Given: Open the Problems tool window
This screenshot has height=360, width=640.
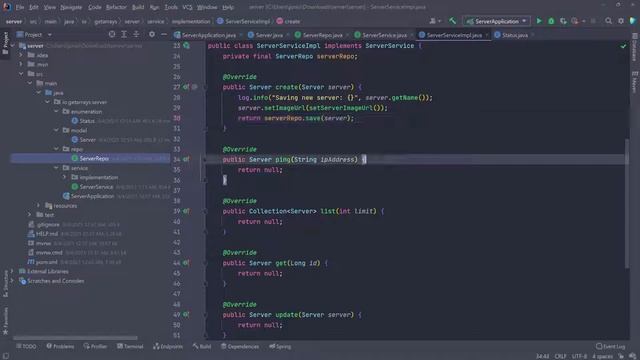Looking at the screenshot, I should click(60, 347).
